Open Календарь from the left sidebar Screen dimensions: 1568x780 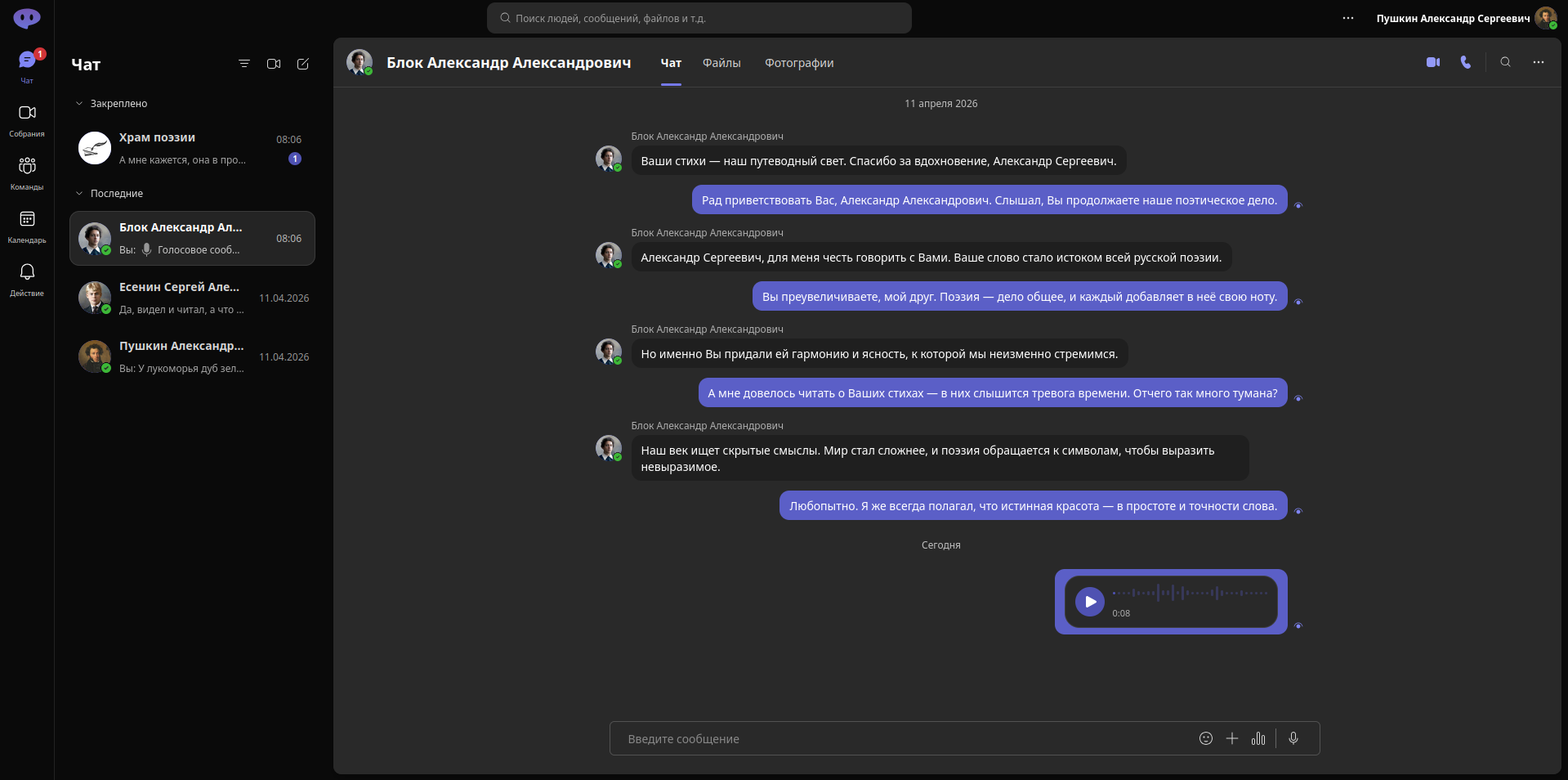27,226
